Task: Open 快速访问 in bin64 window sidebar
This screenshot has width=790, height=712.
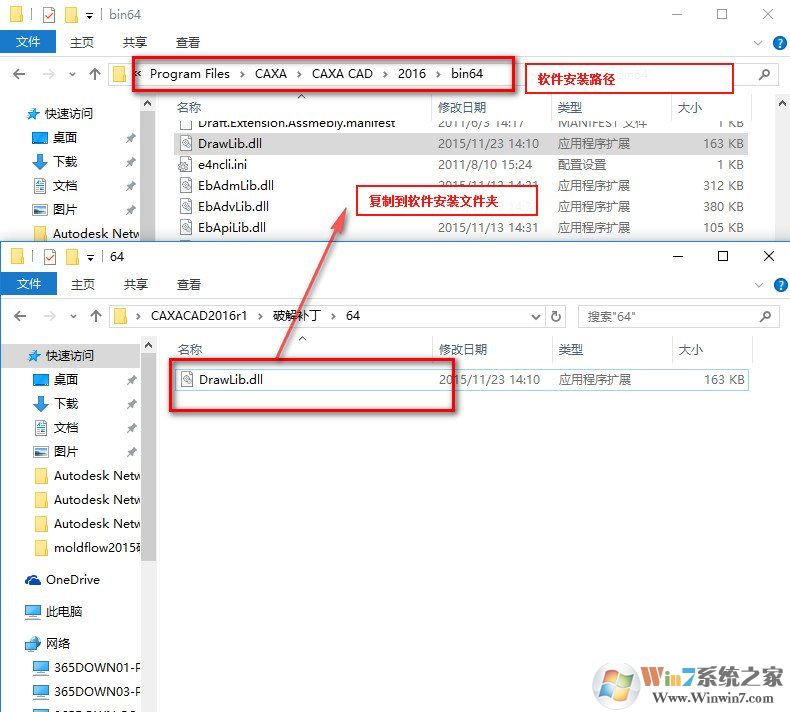Action: [x=69, y=114]
